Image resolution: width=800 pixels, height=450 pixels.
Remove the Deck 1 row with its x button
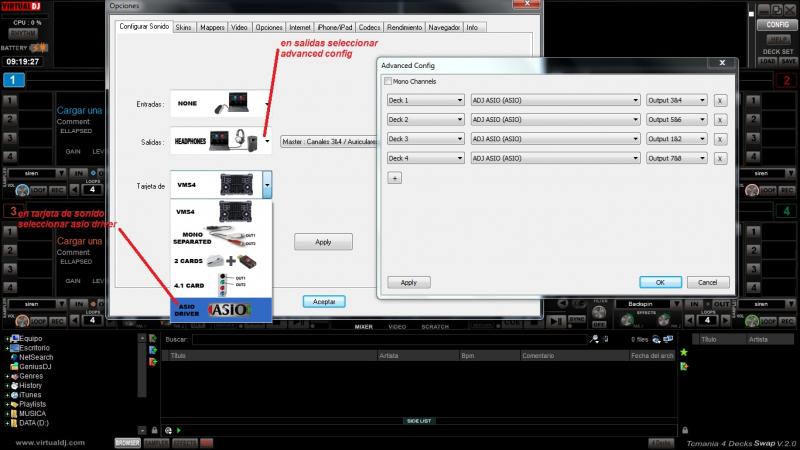click(720, 101)
